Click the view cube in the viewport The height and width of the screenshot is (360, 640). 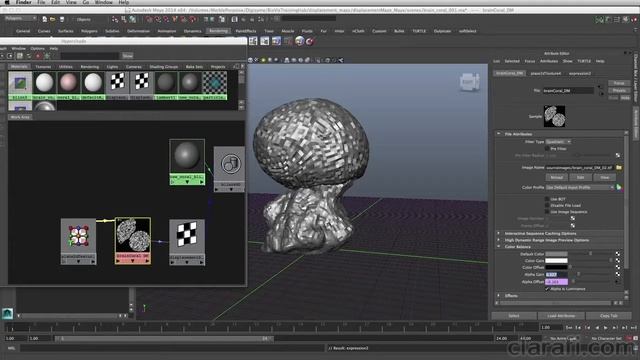469,82
